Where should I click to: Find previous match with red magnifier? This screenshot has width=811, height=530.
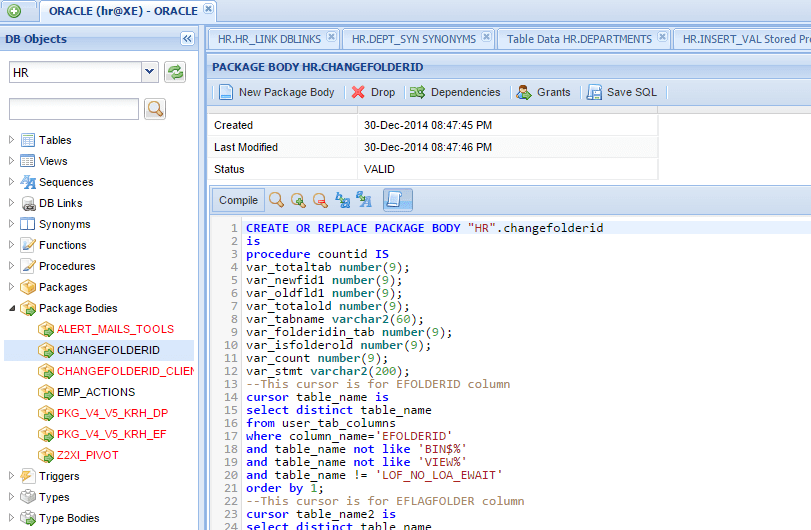pyautogui.click(x=320, y=200)
